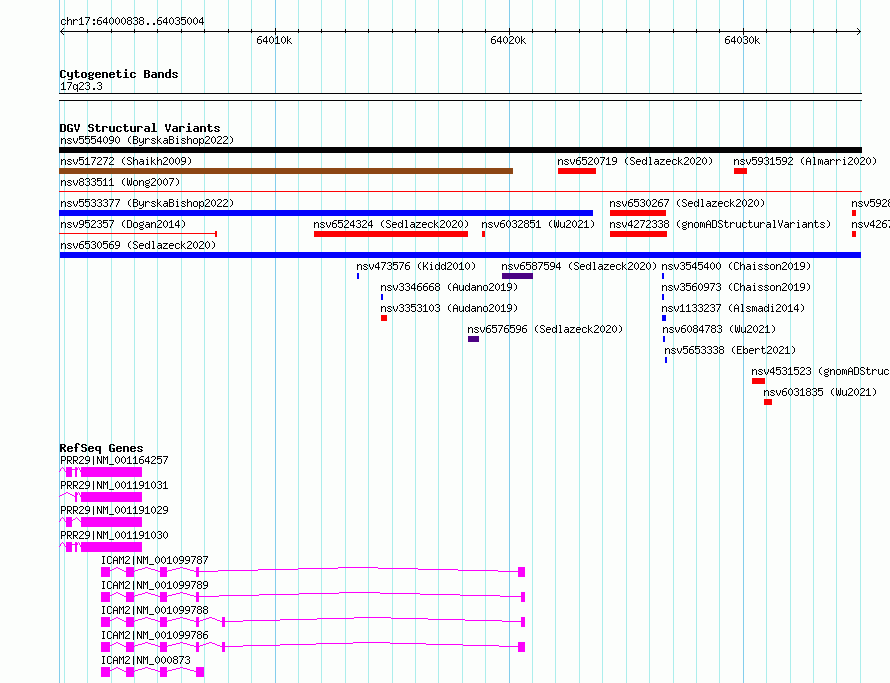
Task: Select the red nsv5931592 variant bar
Action: click(740, 171)
